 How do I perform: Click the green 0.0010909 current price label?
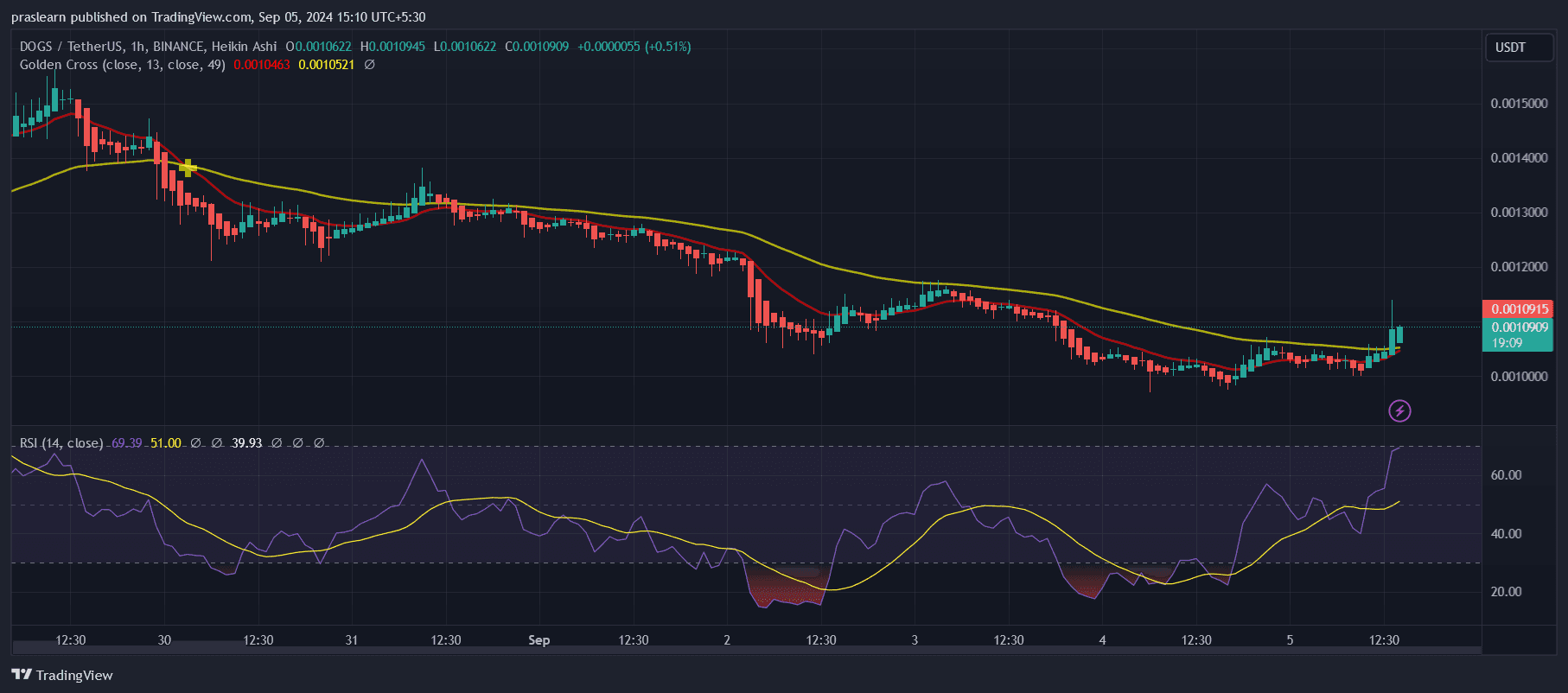point(1518,327)
